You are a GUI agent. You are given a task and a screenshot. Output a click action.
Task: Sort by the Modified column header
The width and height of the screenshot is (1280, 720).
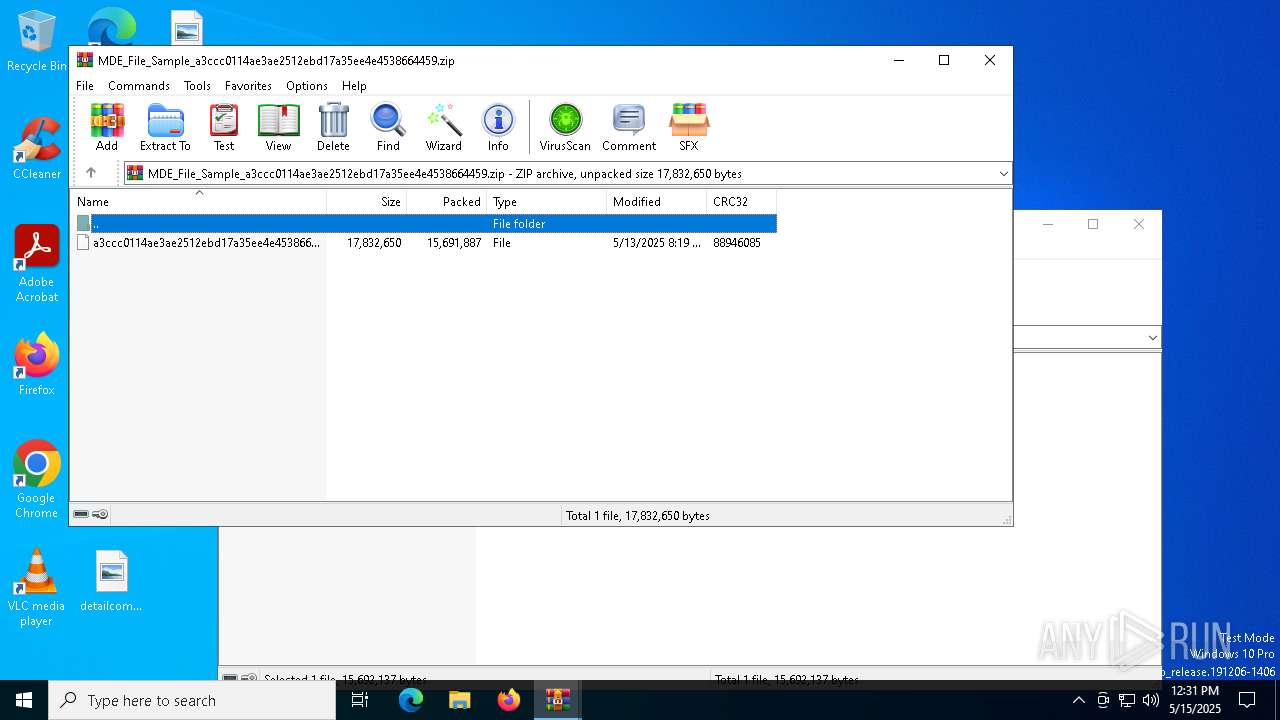pos(657,201)
